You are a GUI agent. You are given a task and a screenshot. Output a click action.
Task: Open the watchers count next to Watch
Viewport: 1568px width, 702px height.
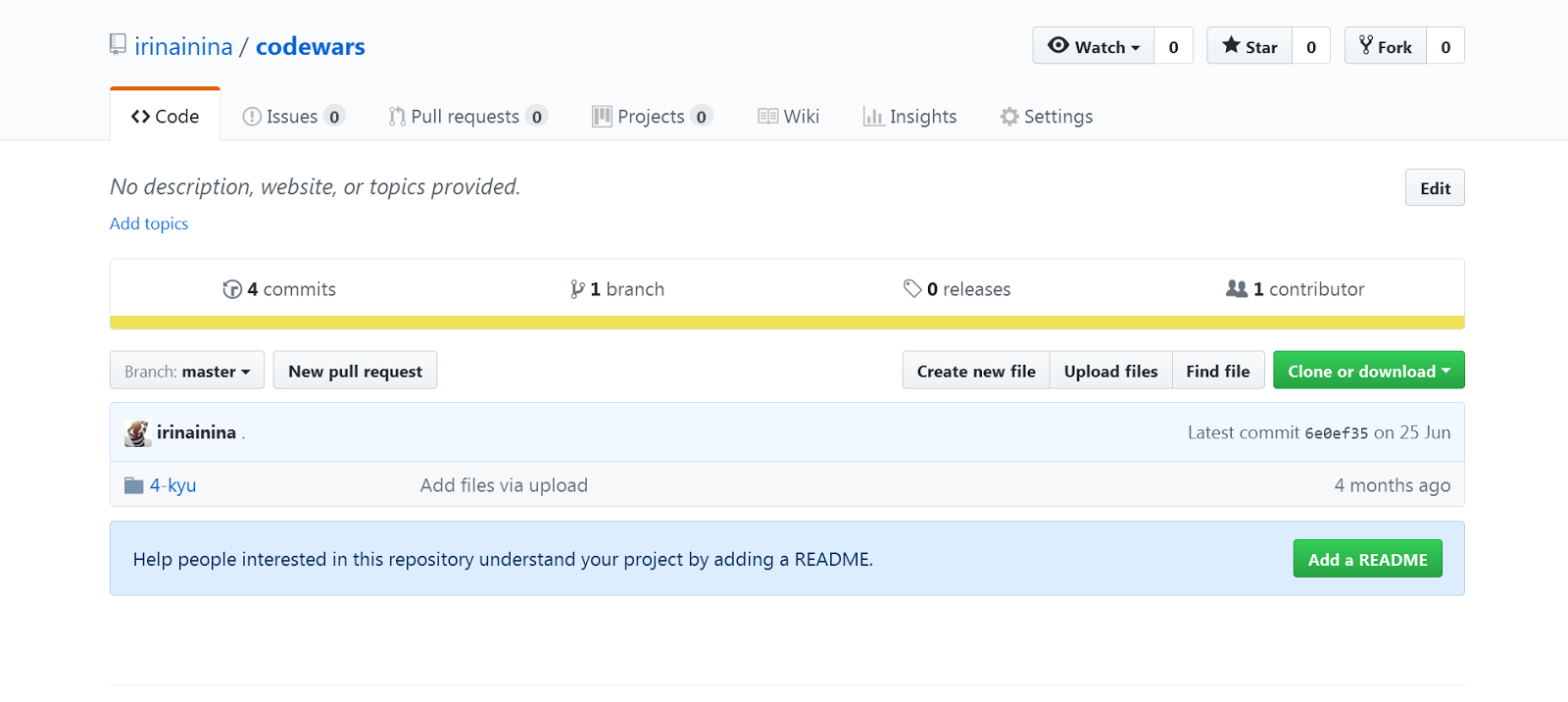(1173, 46)
